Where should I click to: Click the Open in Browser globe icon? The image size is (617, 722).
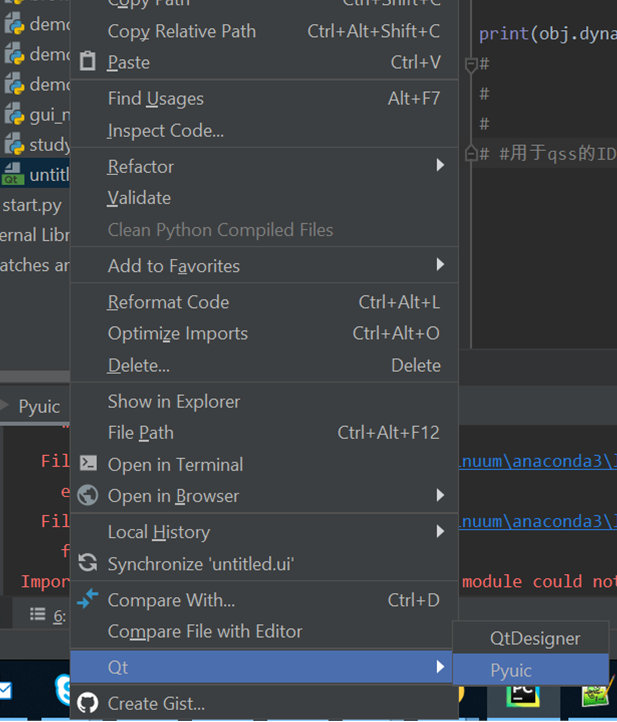87,495
